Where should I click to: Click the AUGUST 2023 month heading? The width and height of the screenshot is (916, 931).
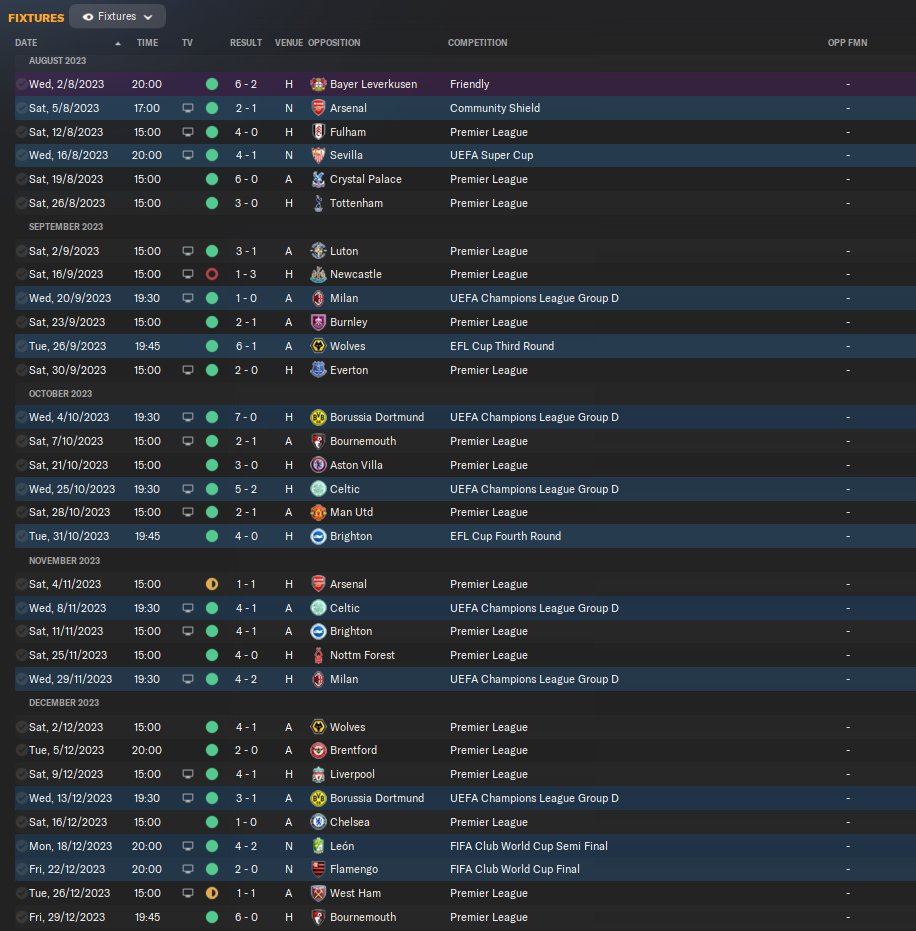57,61
